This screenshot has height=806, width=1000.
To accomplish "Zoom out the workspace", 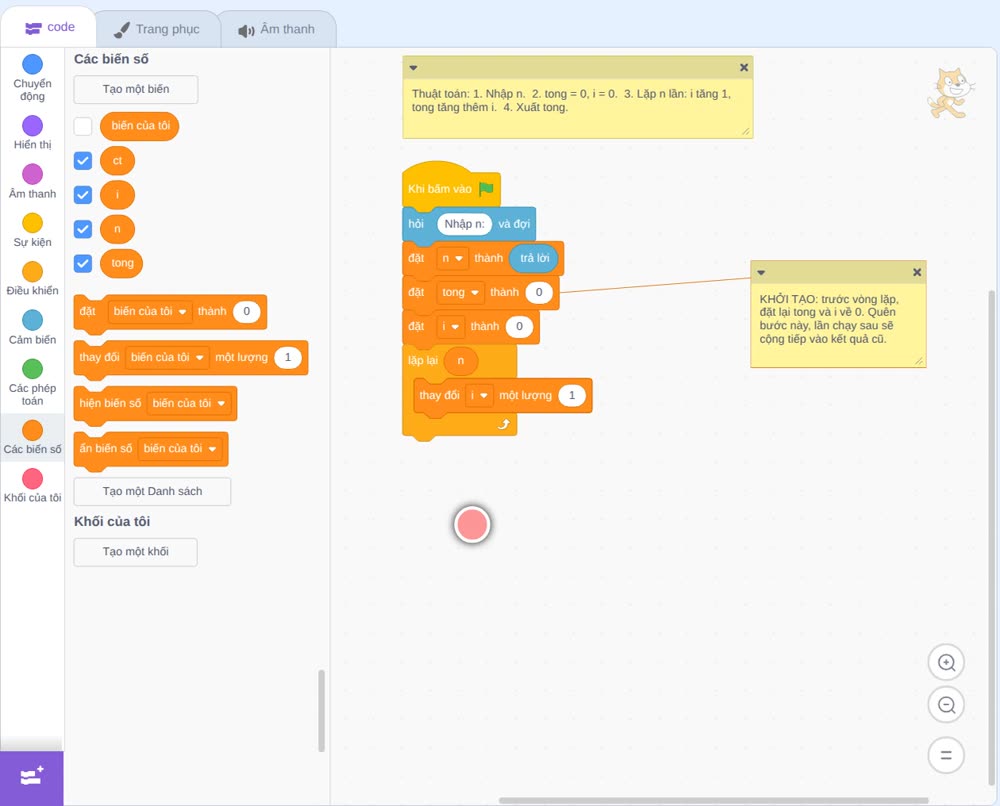I will tap(946, 705).
